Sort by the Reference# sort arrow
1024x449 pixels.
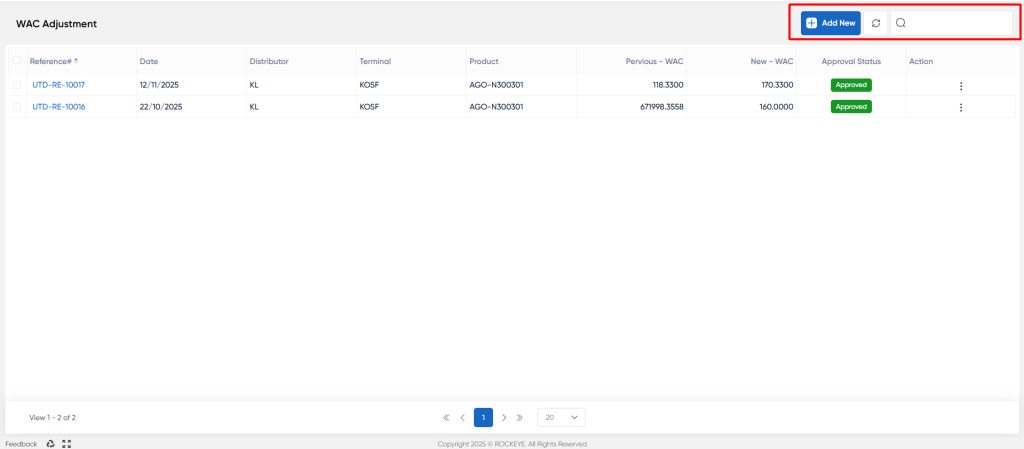[x=76, y=61]
